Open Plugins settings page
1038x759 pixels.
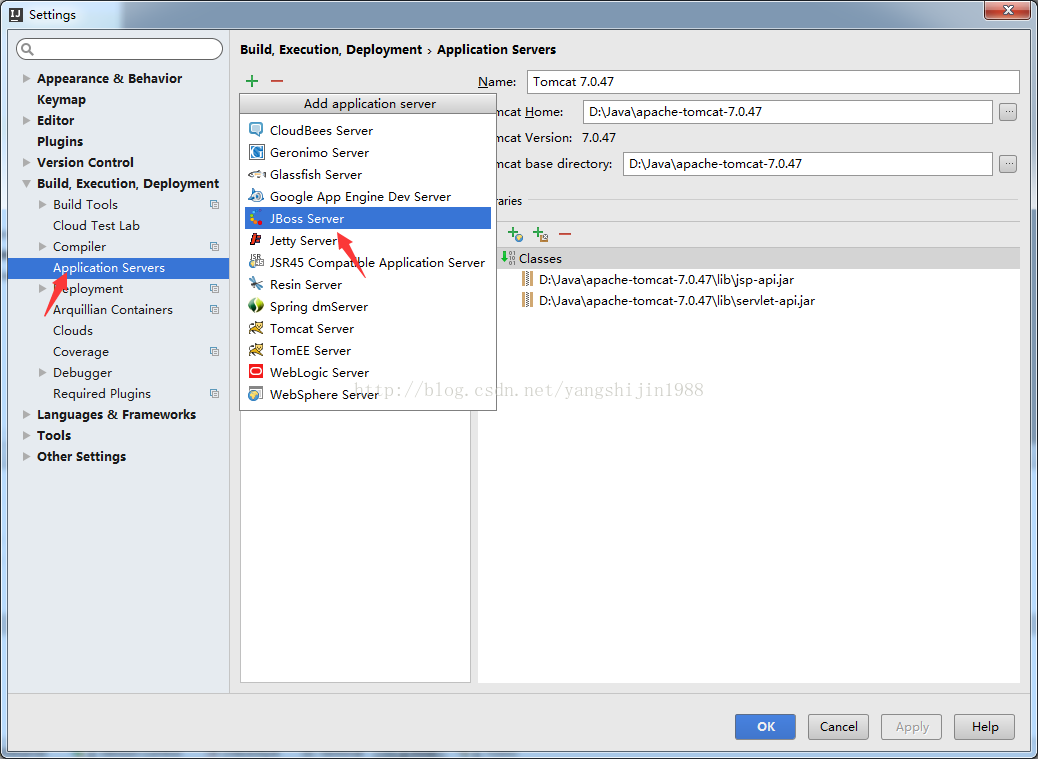coord(60,142)
